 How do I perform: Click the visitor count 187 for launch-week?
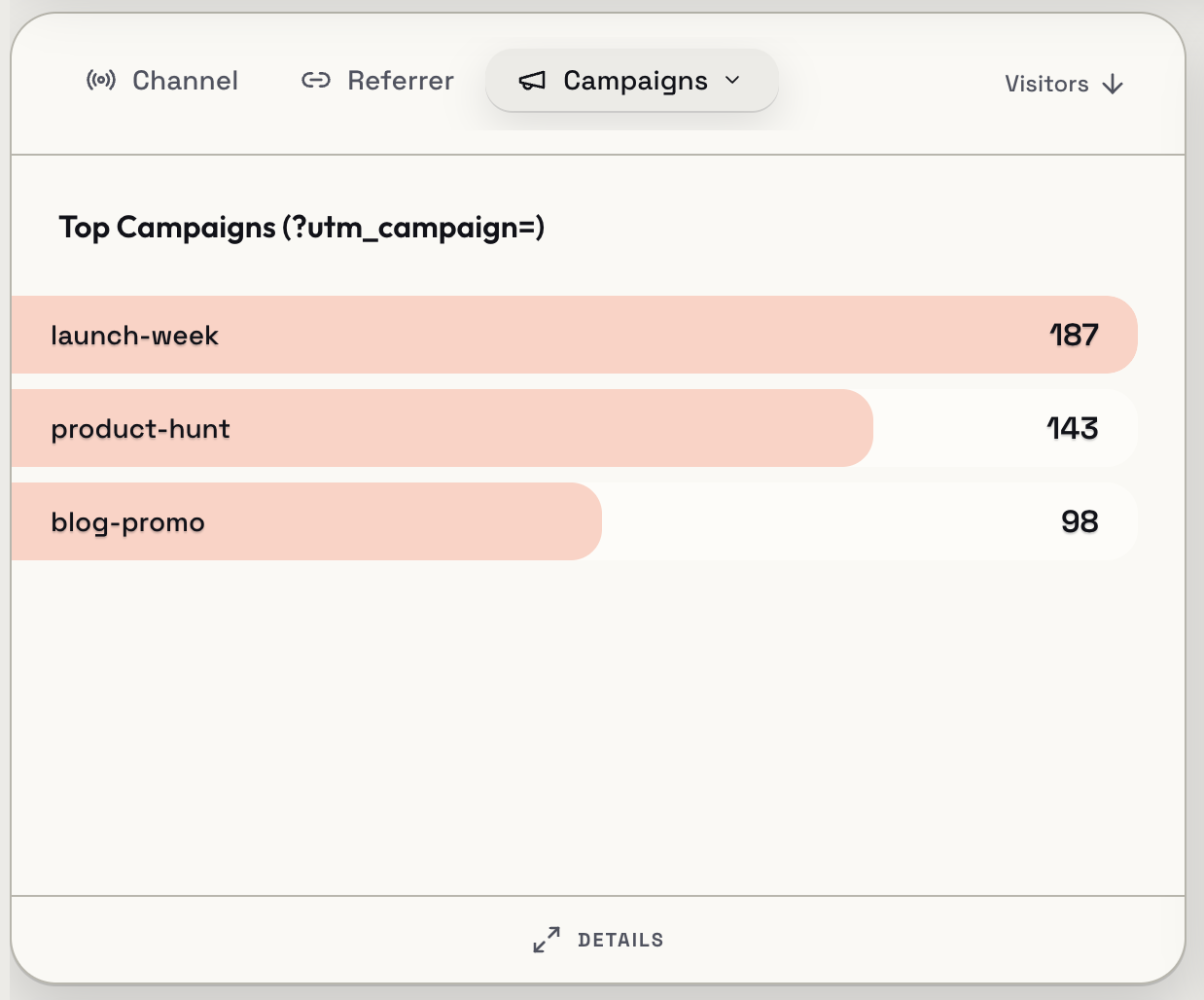1073,335
